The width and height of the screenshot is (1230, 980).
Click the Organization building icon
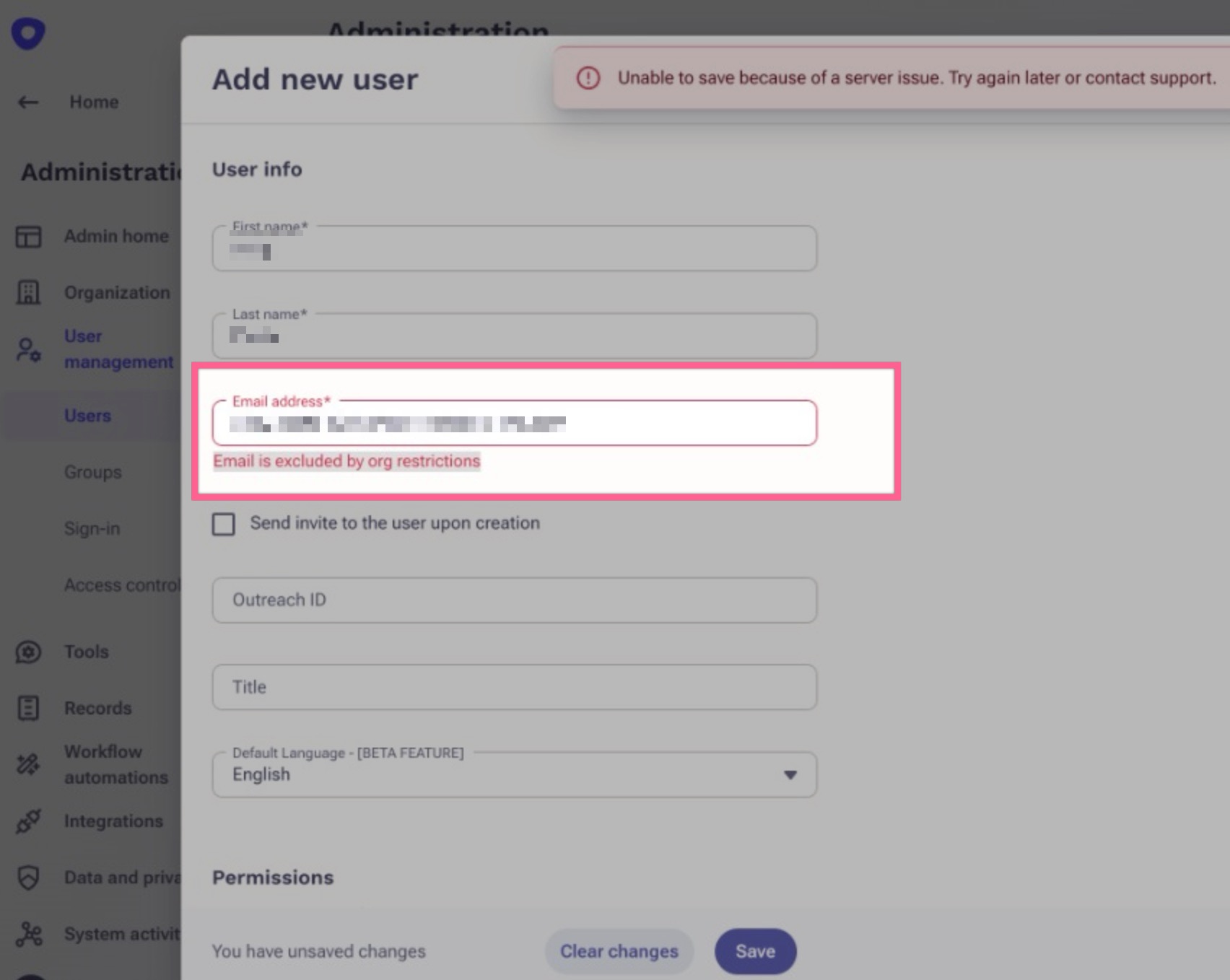[x=29, y=292]
